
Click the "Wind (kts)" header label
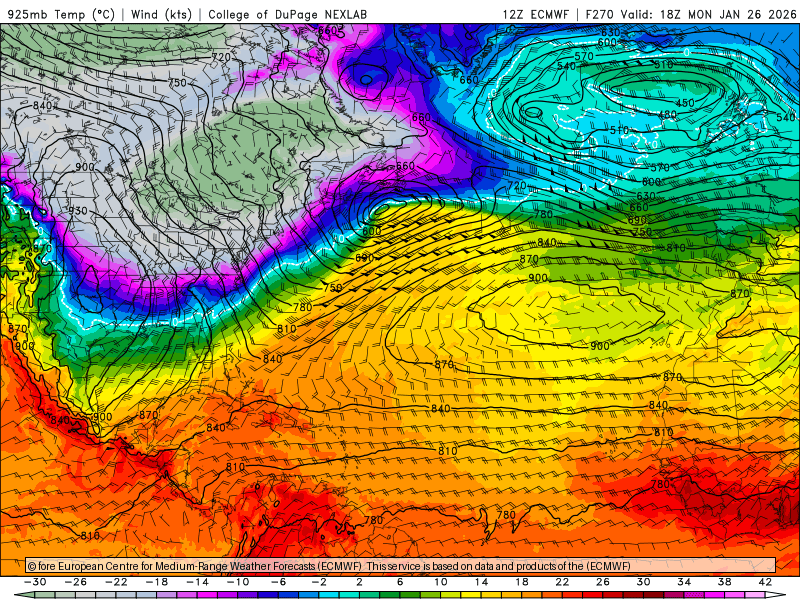[162, 14]
